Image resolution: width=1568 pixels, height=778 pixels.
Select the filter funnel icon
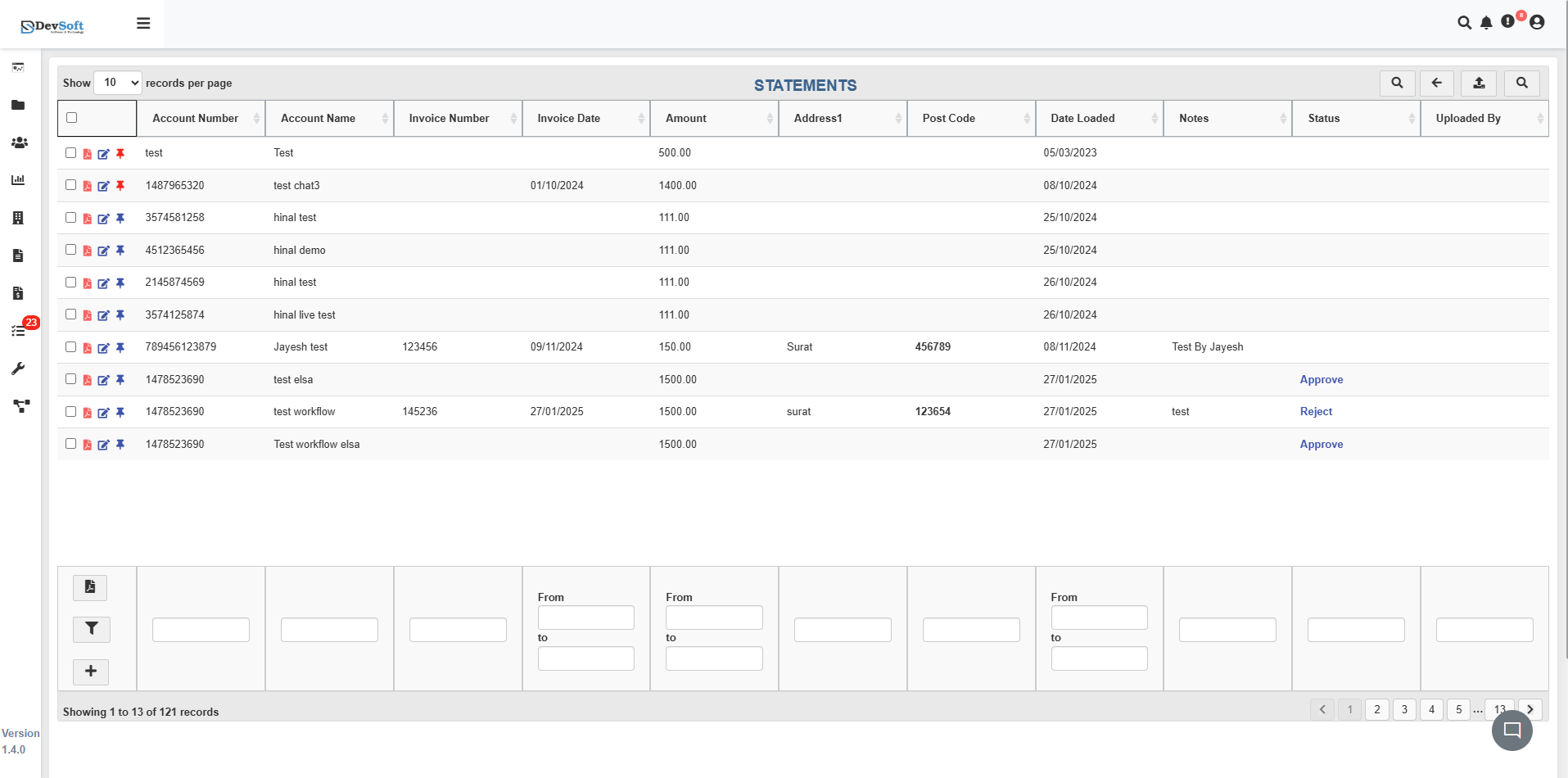pyautogui.click(x=91, y=629)
